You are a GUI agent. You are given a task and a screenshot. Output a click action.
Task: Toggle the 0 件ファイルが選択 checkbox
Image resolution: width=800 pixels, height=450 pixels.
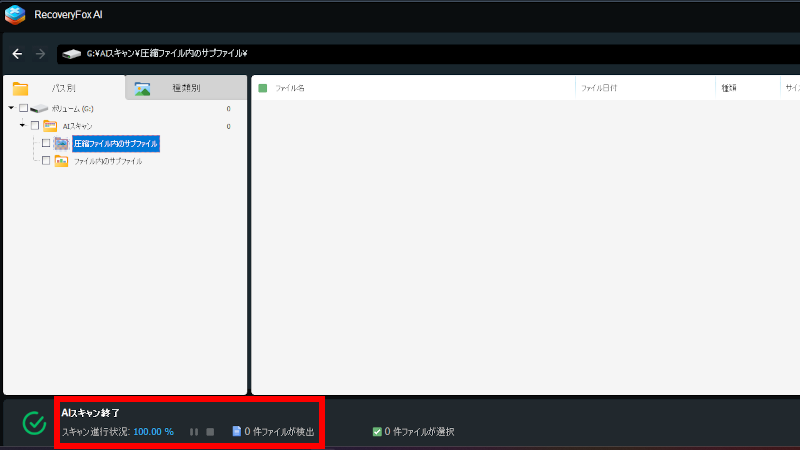(x=377, y=432)
